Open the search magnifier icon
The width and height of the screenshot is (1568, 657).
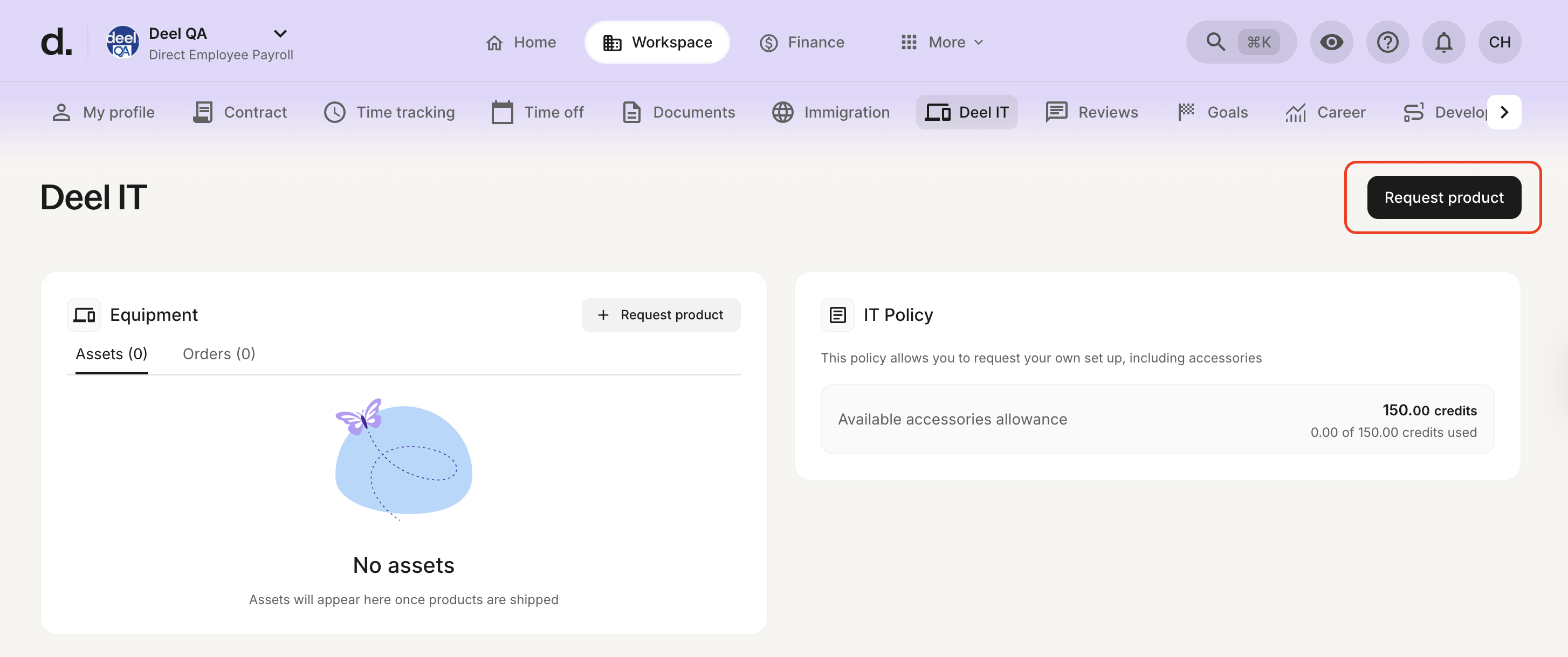point(1215,42)
